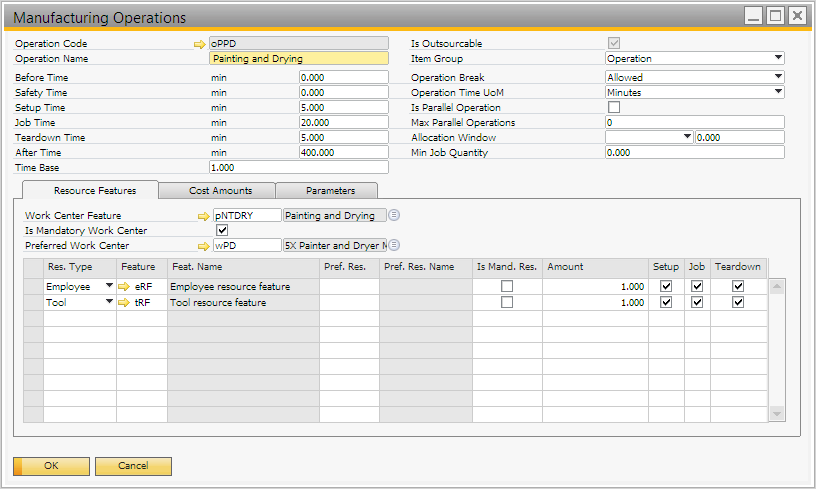
Task: Open details icon beside Painting and Drying feature
Action: tap(394, 215)
